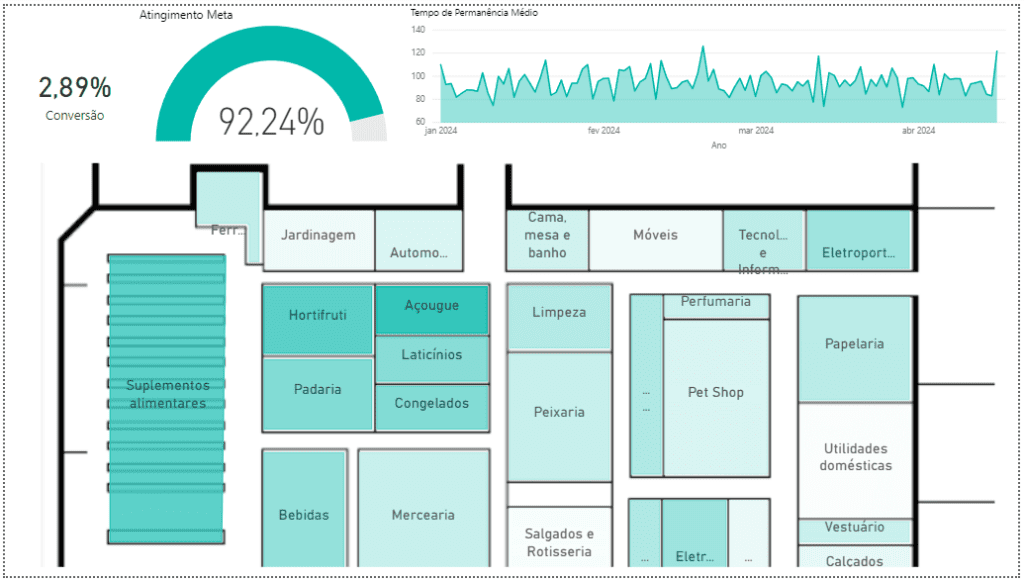Select the Congelados region

tap(432, 408)
